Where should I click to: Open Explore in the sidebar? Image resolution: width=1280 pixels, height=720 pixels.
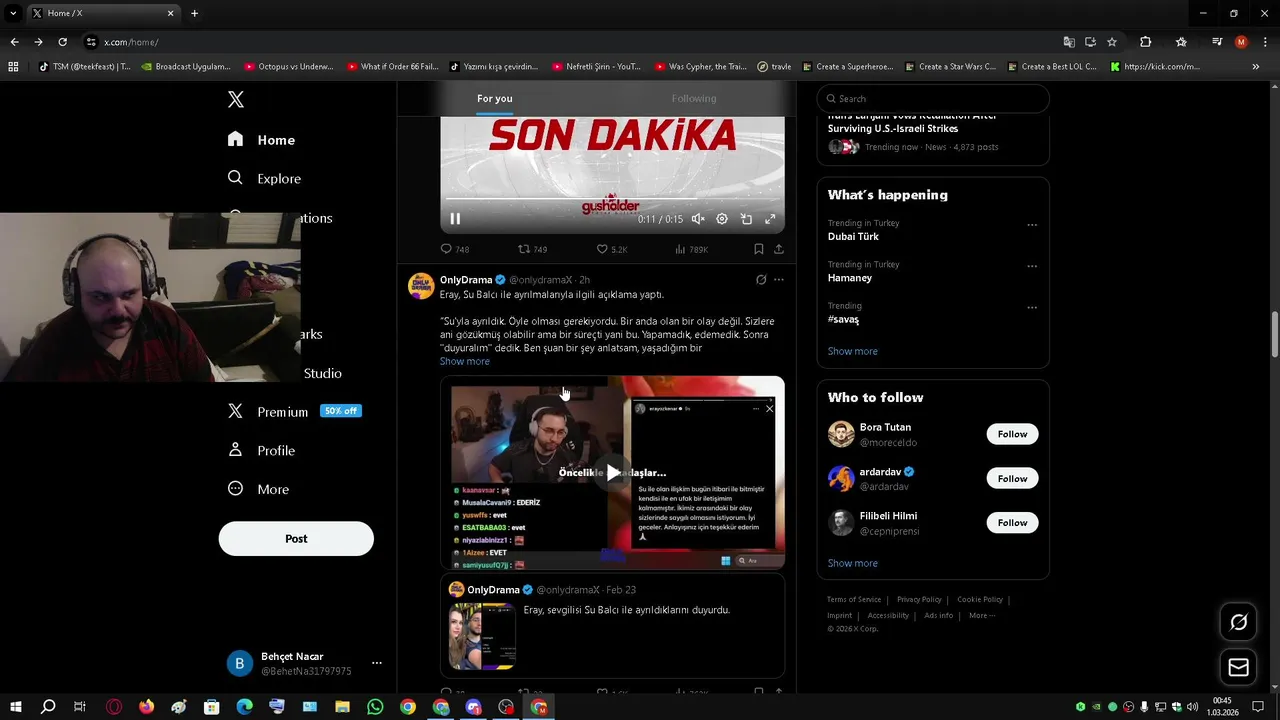click(x=264, y=178)
